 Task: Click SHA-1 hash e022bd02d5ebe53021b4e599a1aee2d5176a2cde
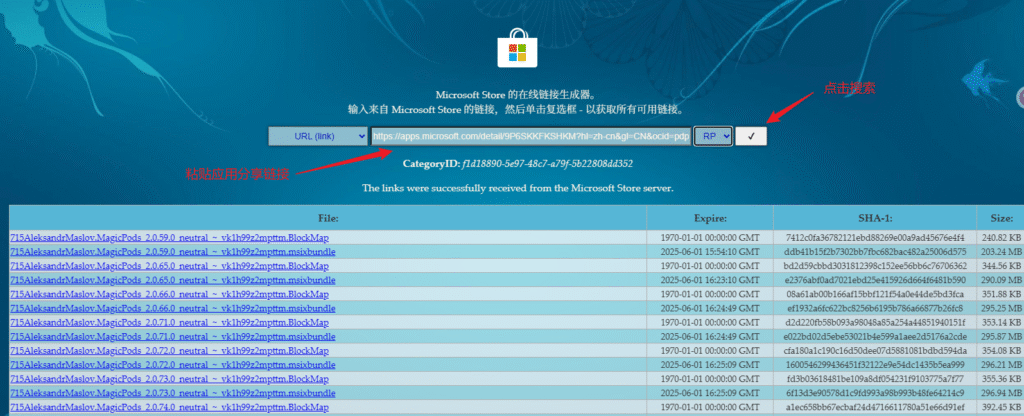point(875,336)
